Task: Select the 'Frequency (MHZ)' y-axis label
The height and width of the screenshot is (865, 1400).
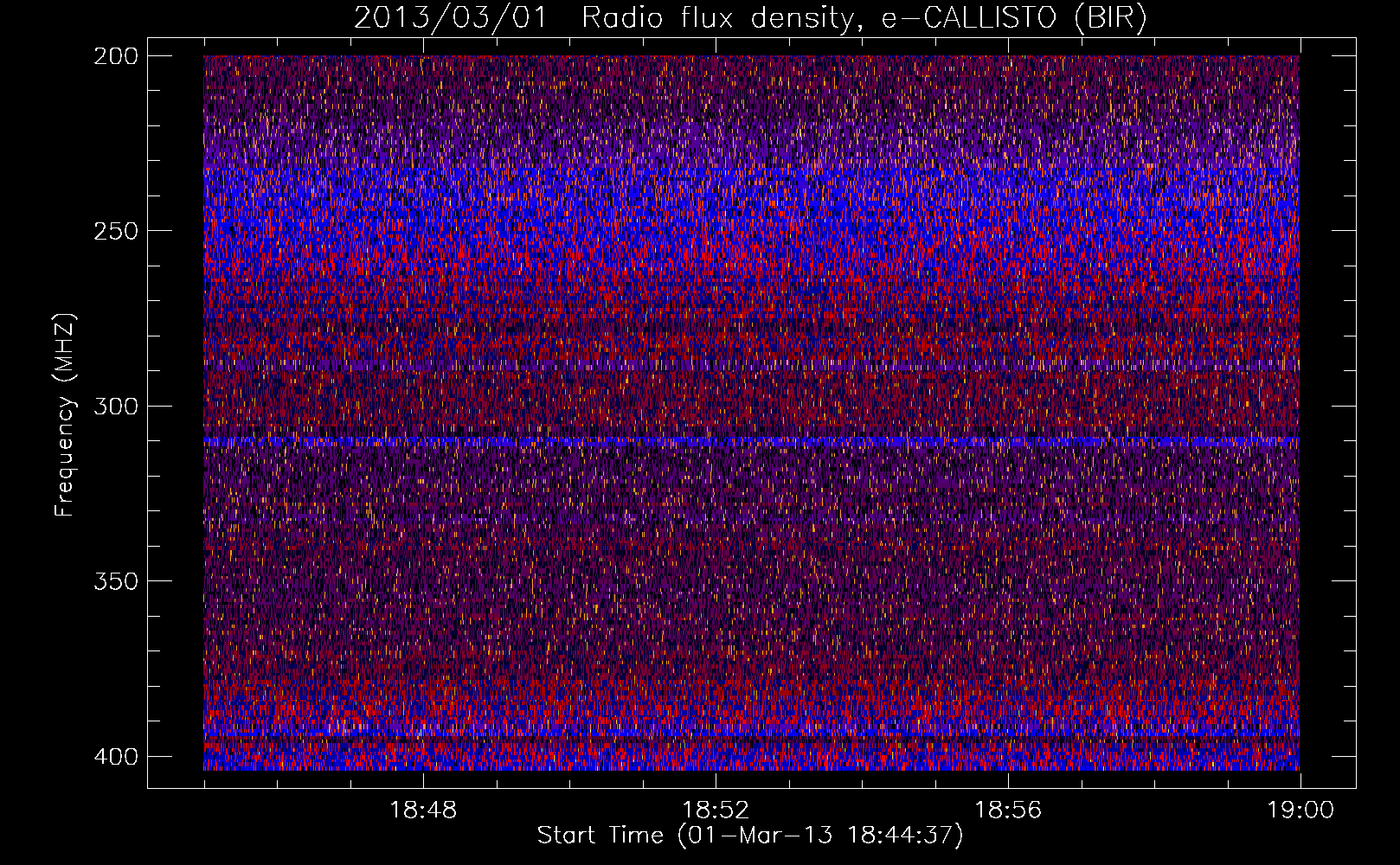Action: click(65, 414)
